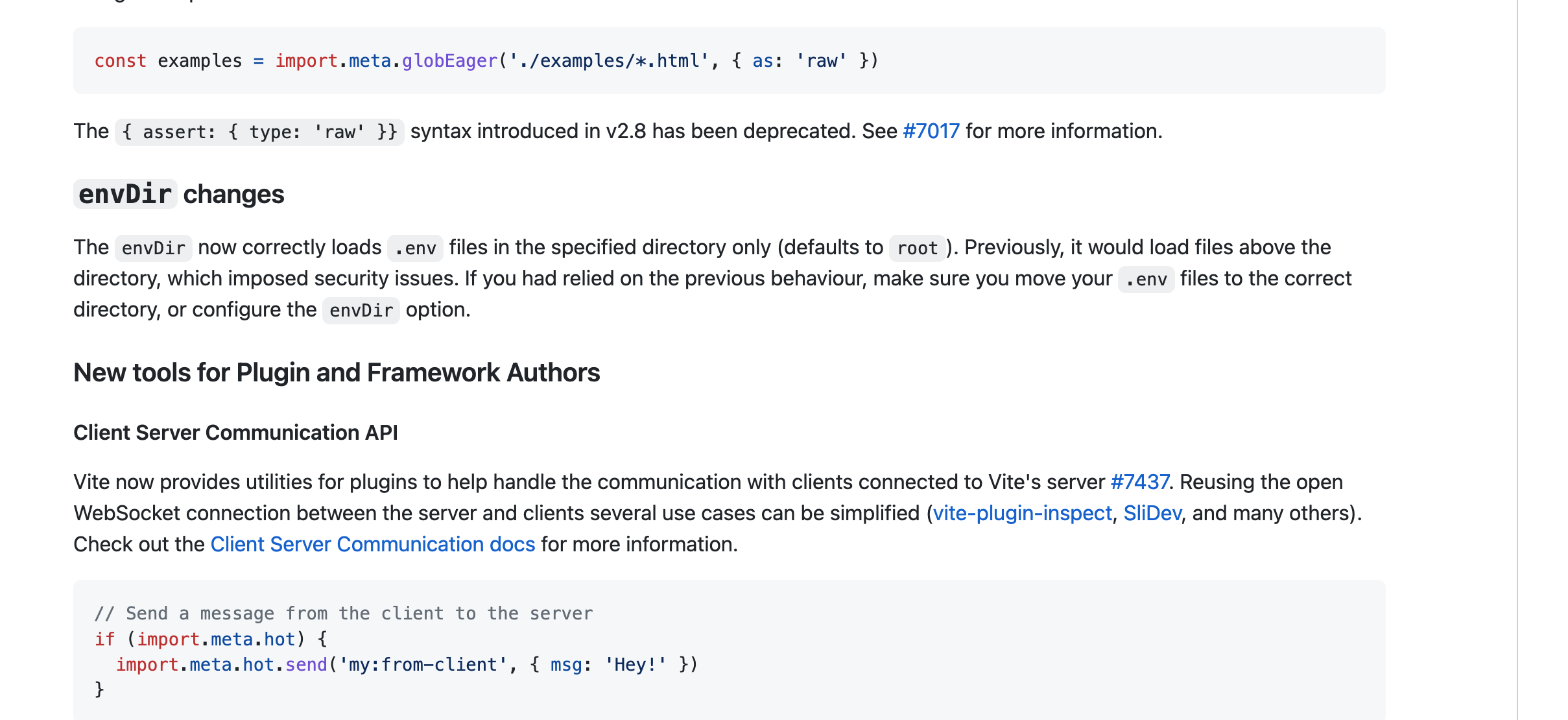Click the 'envDir changes' heading
The height and width of the screenshot is (720, 1568).
coord(179,195)
